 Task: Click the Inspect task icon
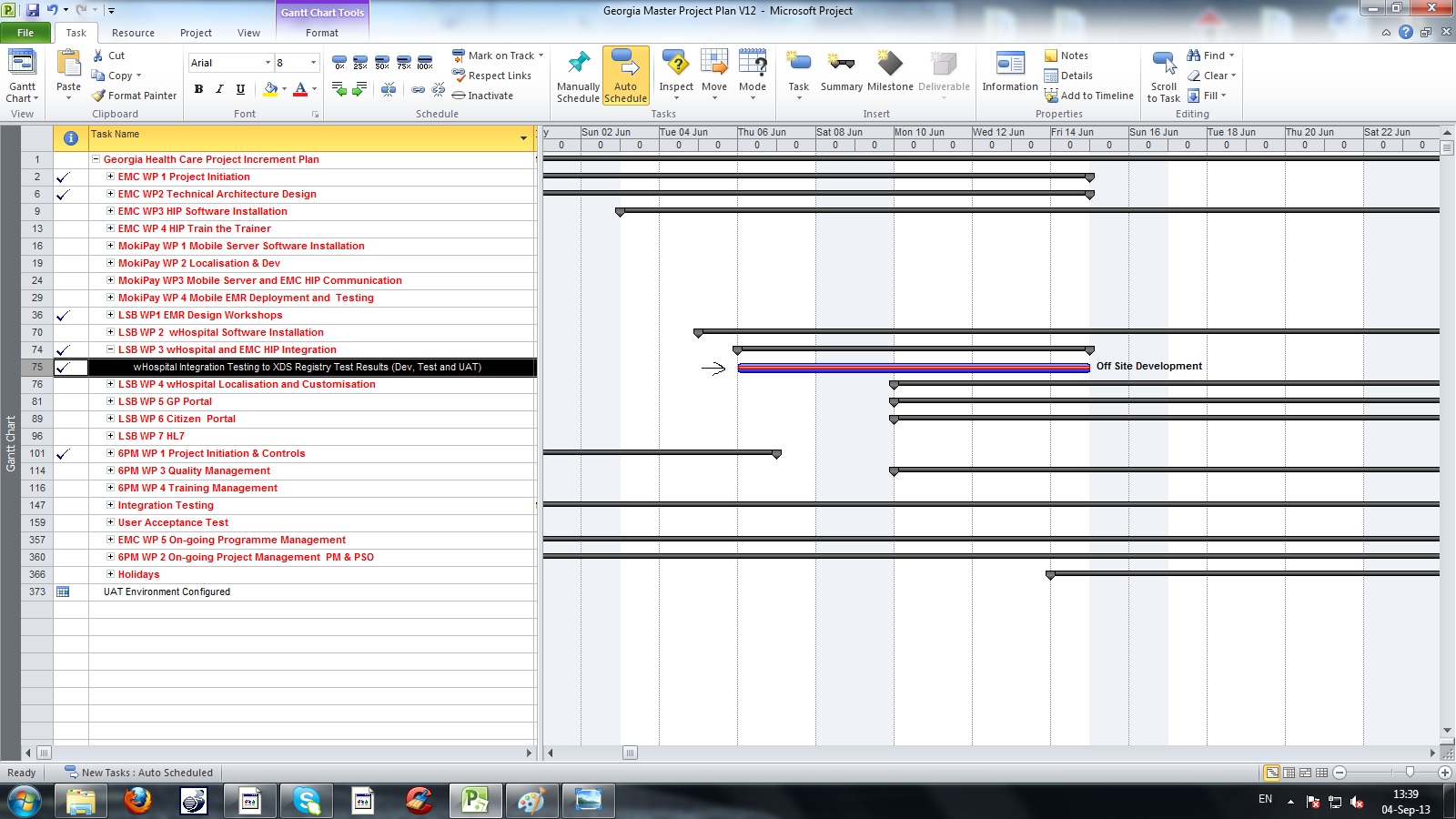[x=676, y=66]
